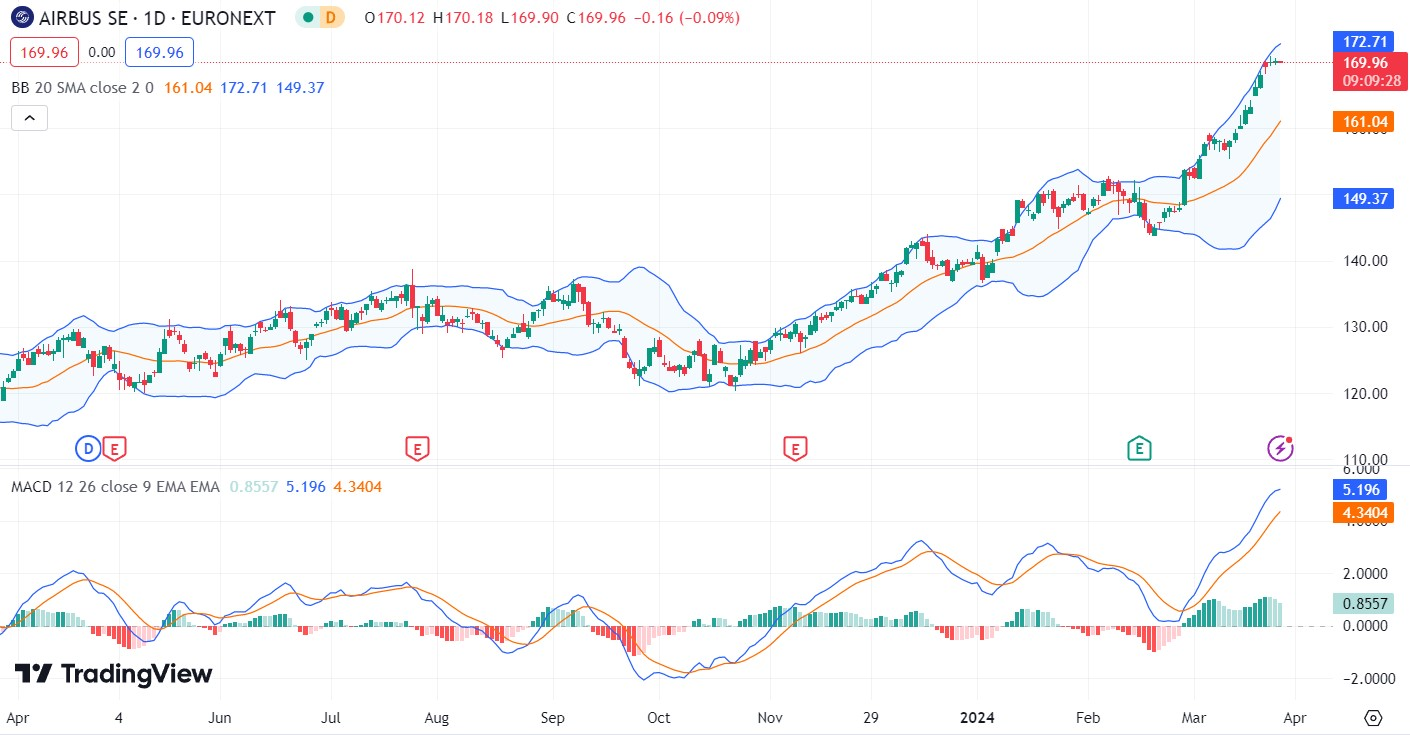Screen dimensions: 1410x735
Task: Collapse the indicator legend with chevron button
Action: [29, 118]
